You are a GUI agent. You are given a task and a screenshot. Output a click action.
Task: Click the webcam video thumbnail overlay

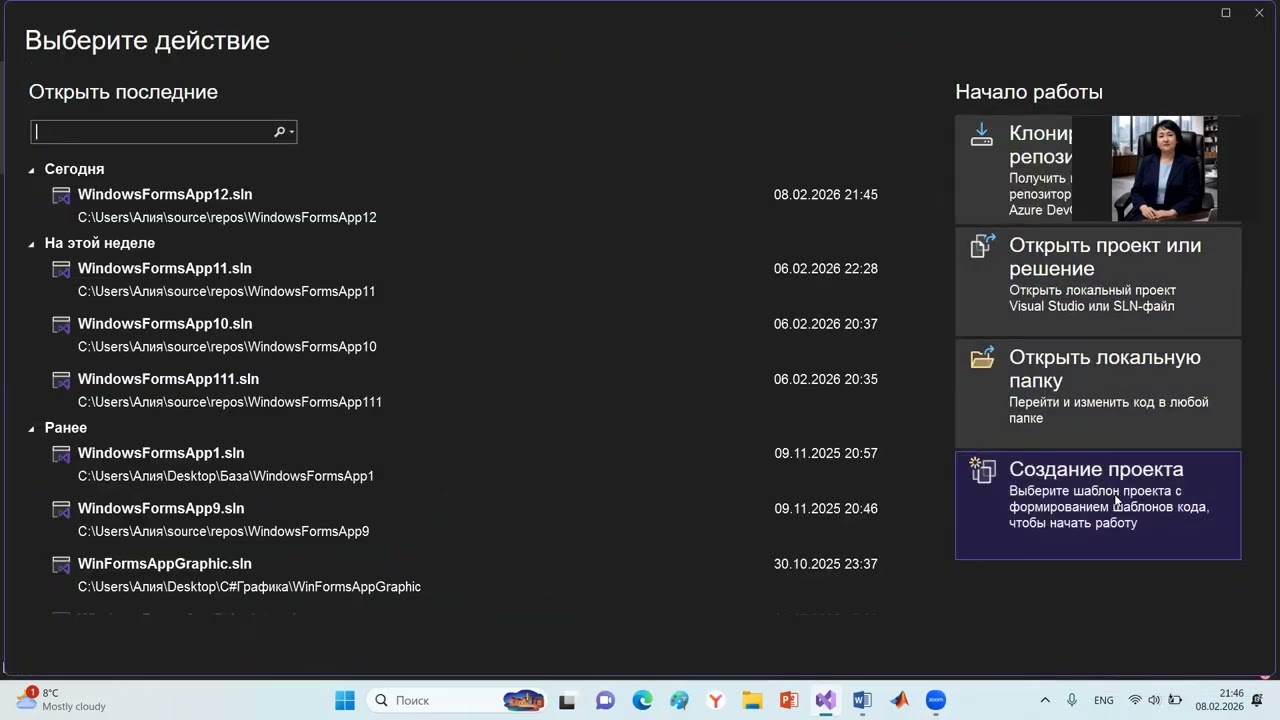pos(1164,168)
